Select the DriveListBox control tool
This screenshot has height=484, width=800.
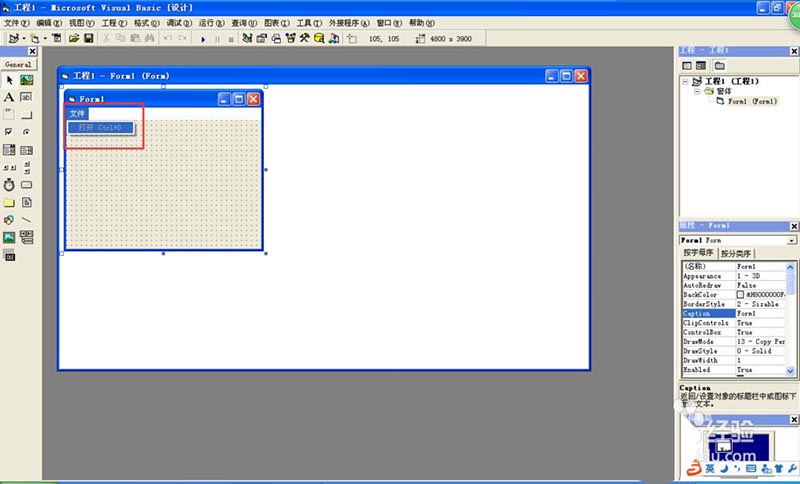[27, 185]
